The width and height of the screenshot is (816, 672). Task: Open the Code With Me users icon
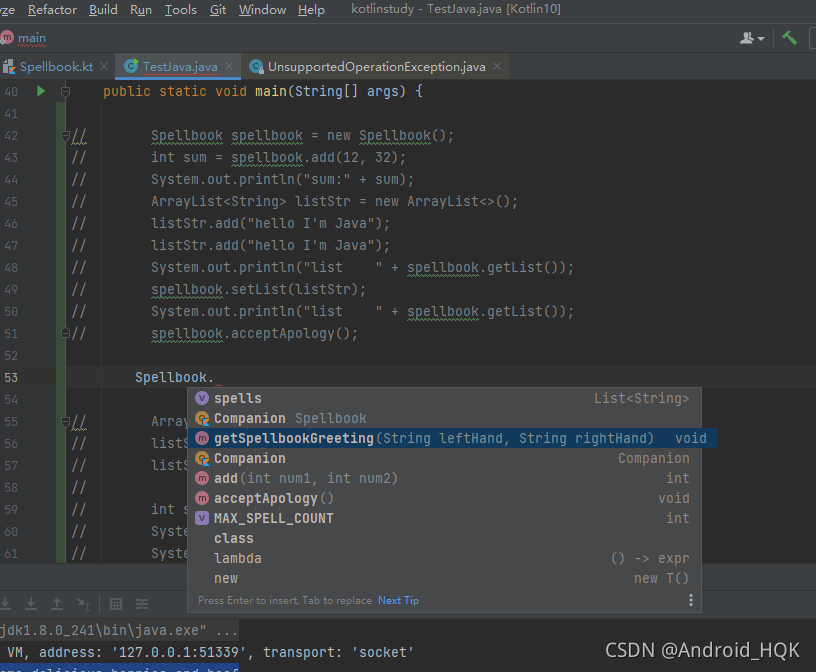click(747, 38)
